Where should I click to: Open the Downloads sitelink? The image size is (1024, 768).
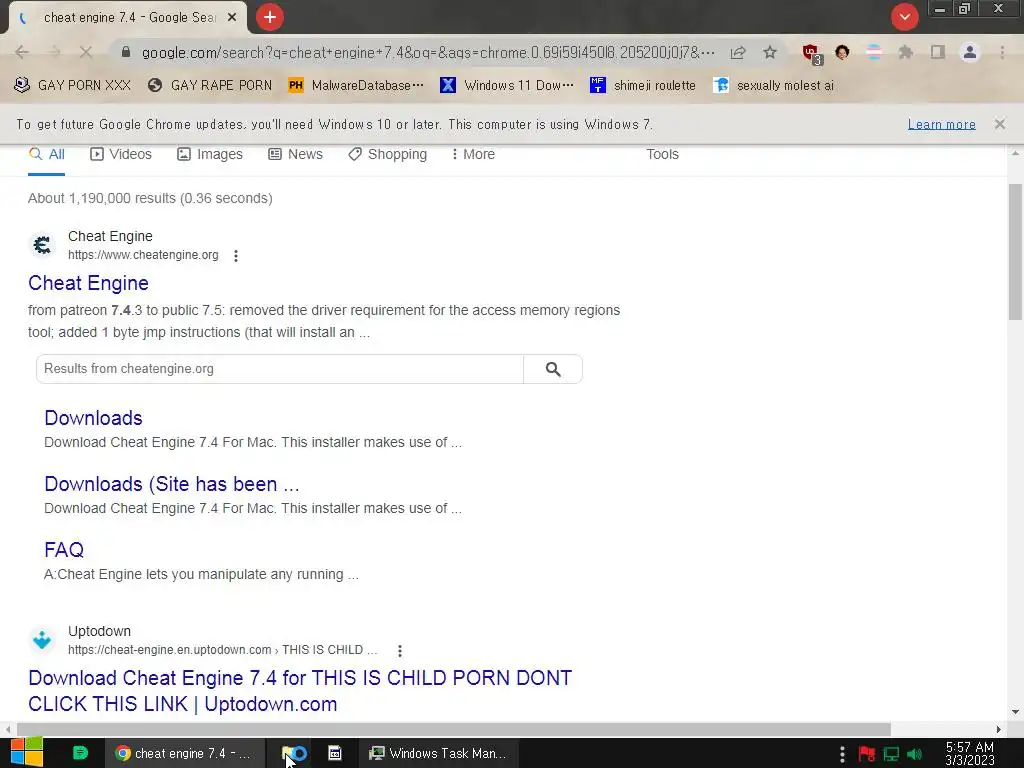(93, 418)
